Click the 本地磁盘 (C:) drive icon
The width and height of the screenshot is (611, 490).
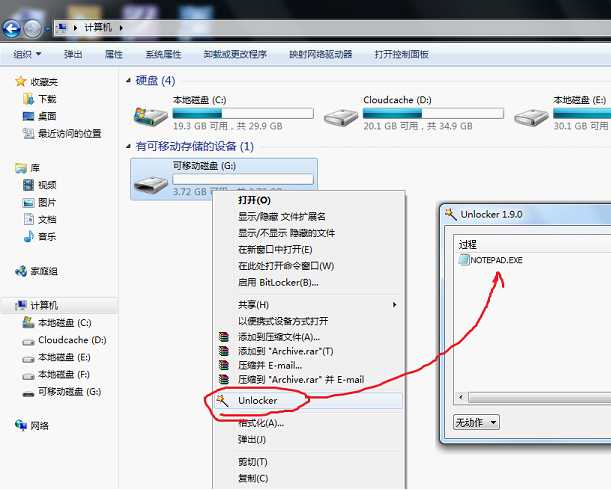[150, 116]
